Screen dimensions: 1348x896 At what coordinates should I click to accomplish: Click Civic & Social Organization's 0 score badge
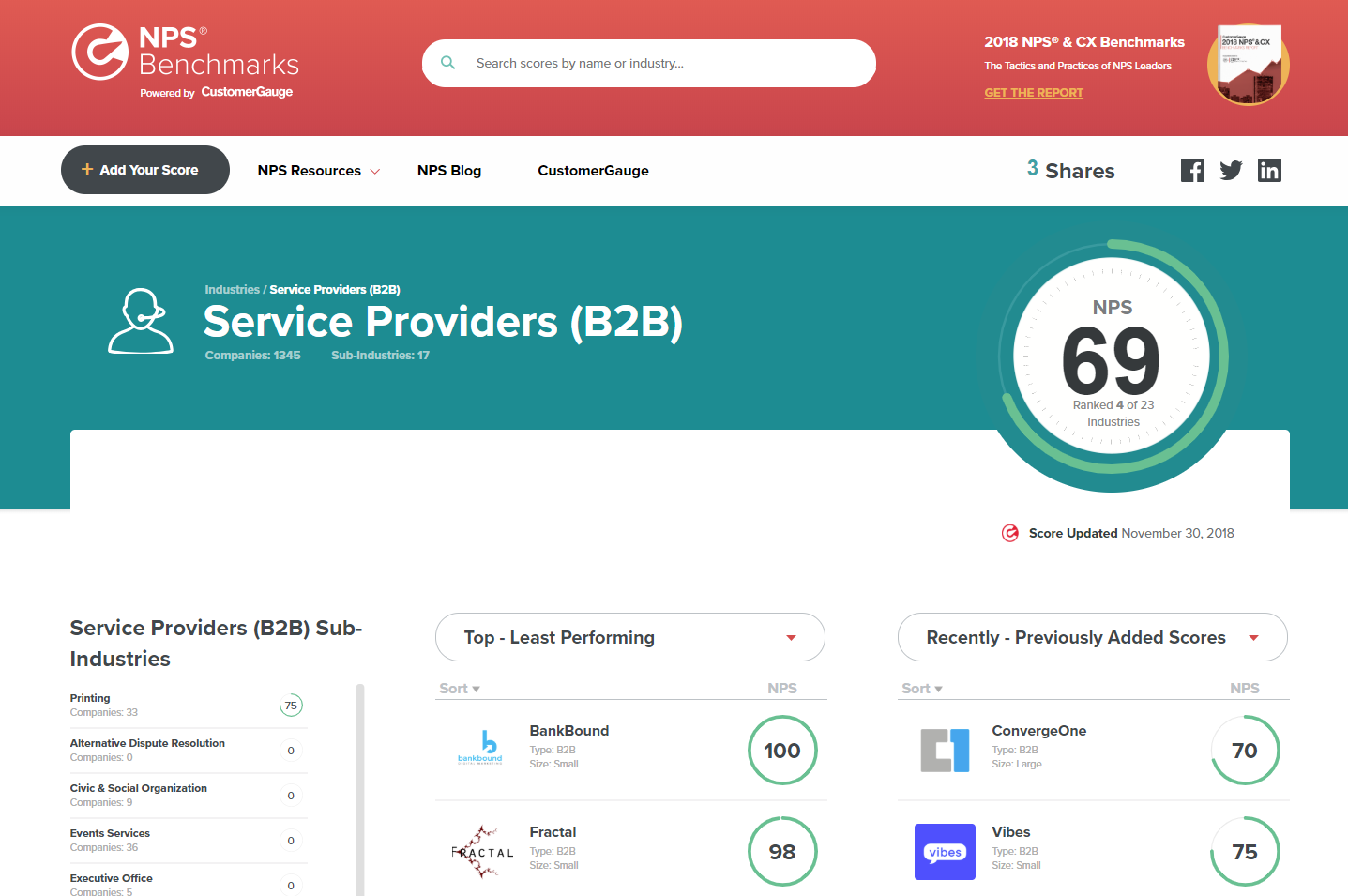pyautogui.click(x=291, y=796)
